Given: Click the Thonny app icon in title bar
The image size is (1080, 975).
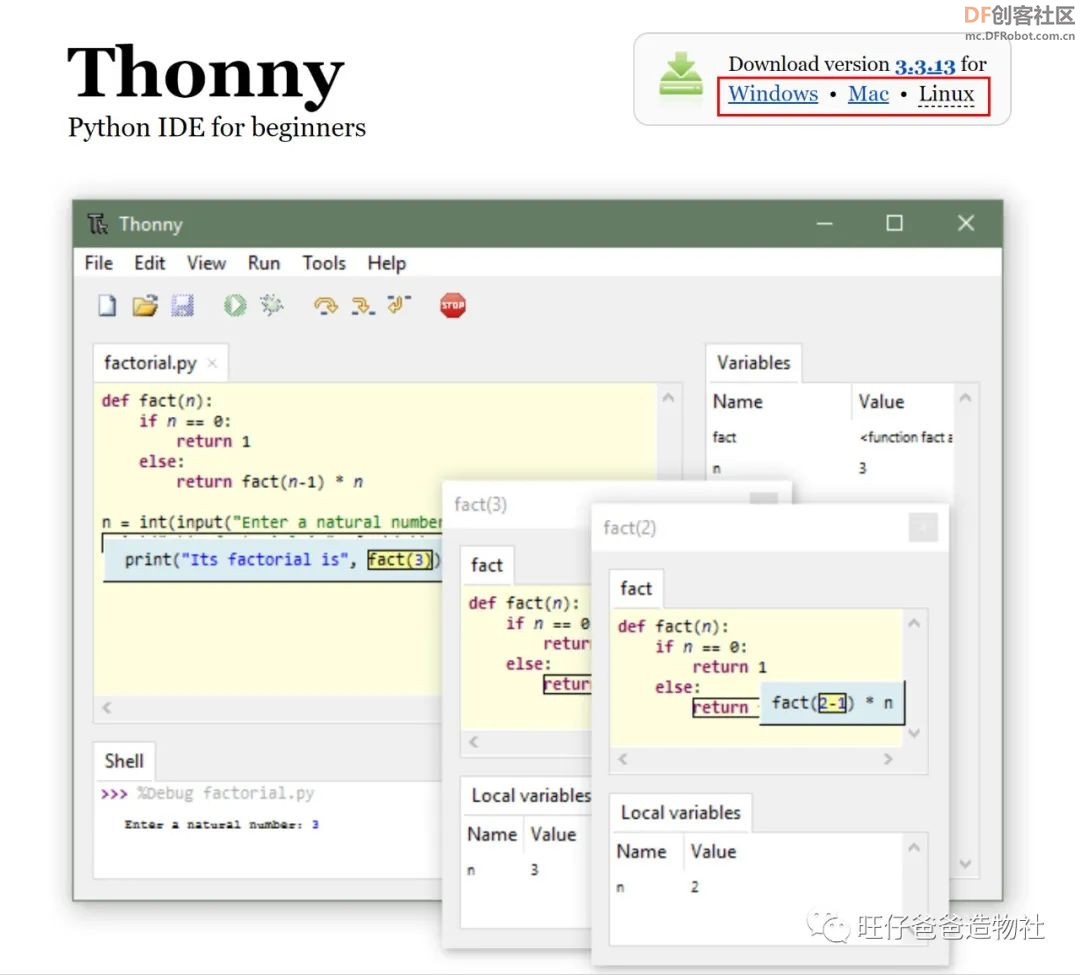Looking at the screenshot, I should coord(97,224).
